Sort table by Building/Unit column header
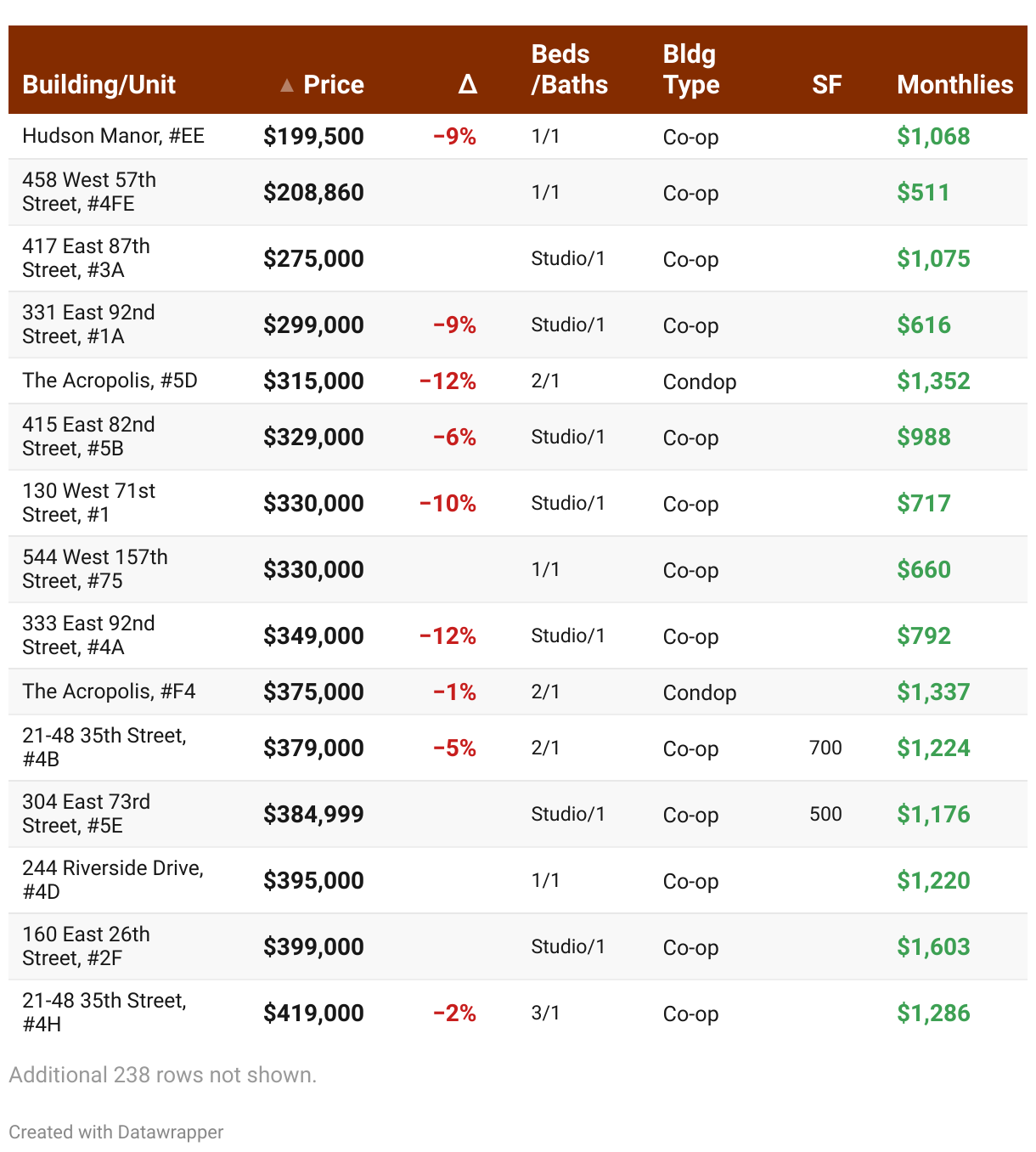The width and height of the screenshot is (1036, 1152). click(x=99, y=85)
